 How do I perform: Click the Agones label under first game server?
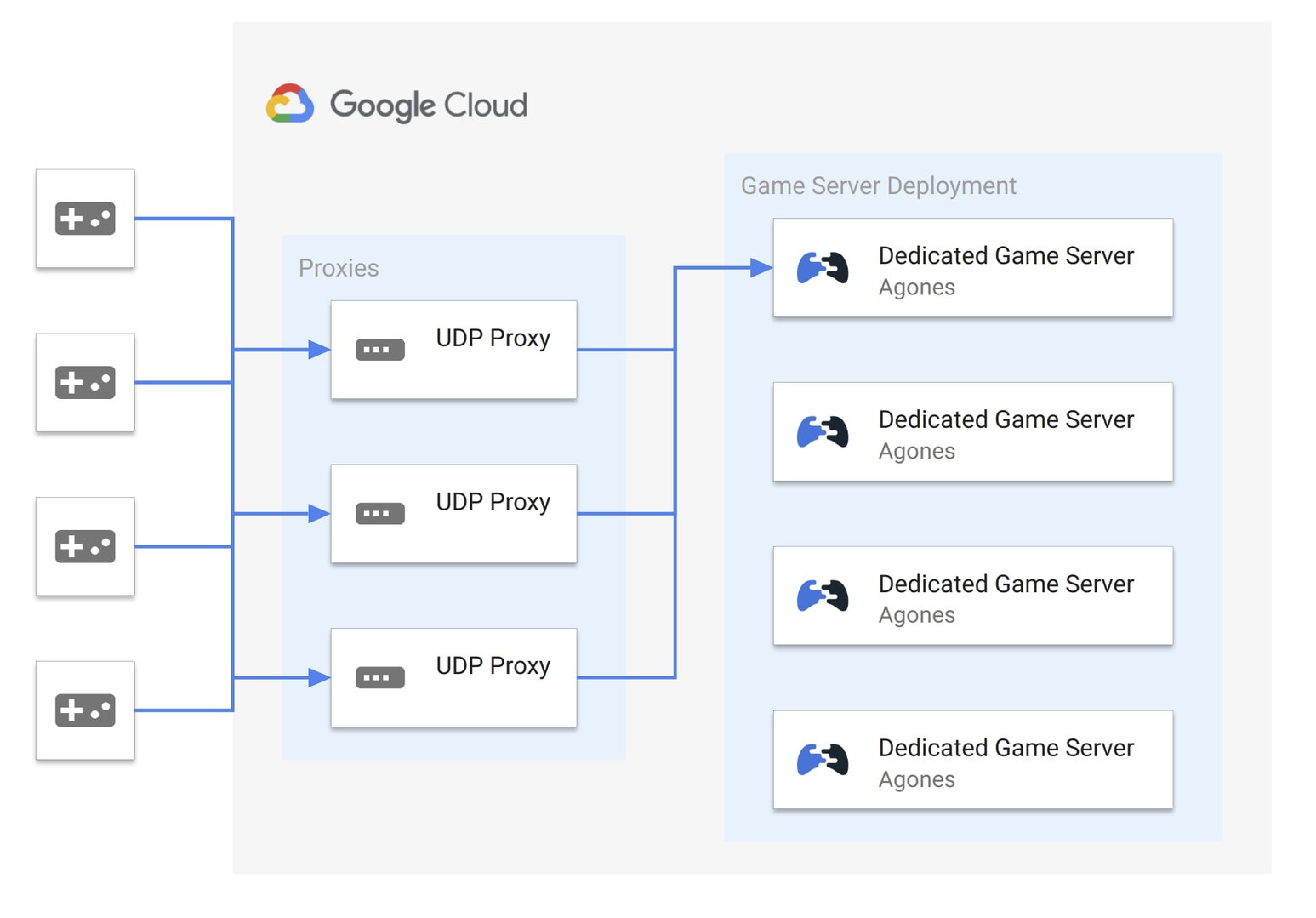(916, 288)
